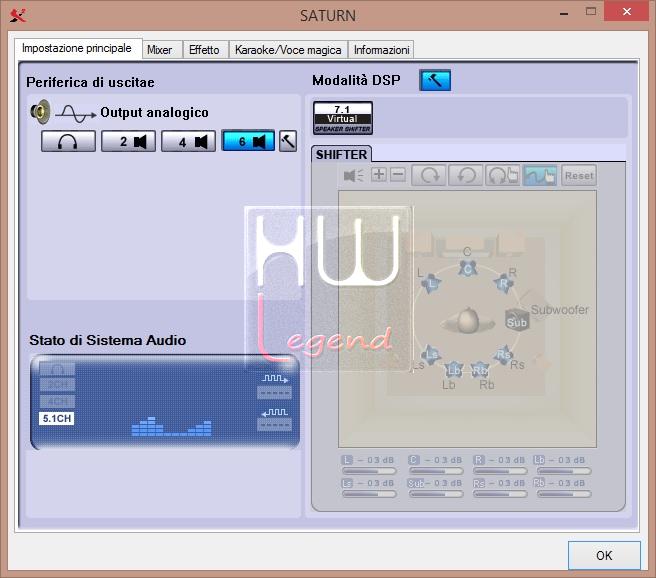Click the SATURN app icon in title bar
656x578 pixels.
pyautogui.click(x=18, y=15)
